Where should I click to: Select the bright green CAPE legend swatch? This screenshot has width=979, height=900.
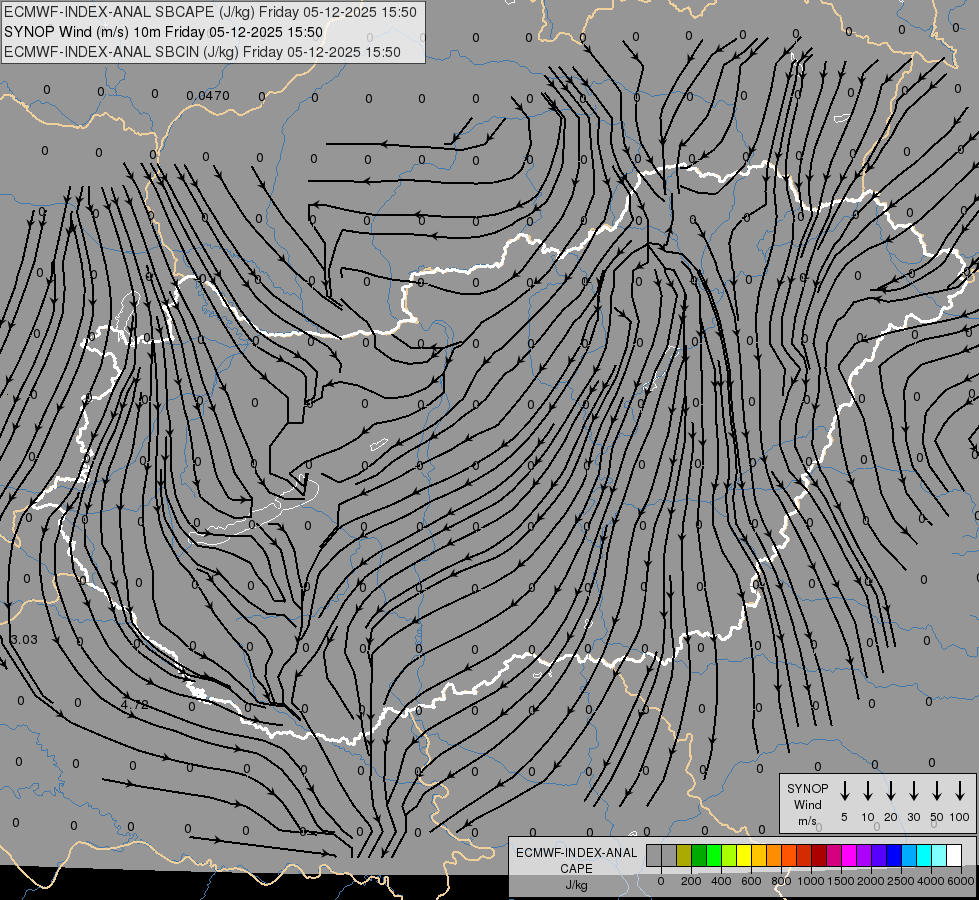coord(714,855)
